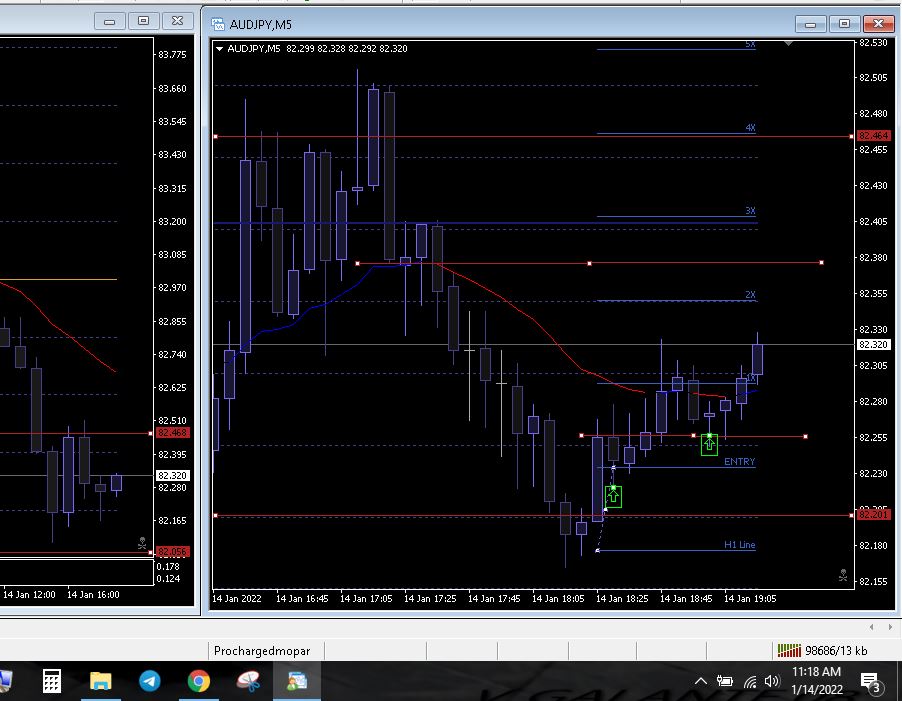Open File Explorer from the taskbar
The image size is (902, 701).
point(101,681)
